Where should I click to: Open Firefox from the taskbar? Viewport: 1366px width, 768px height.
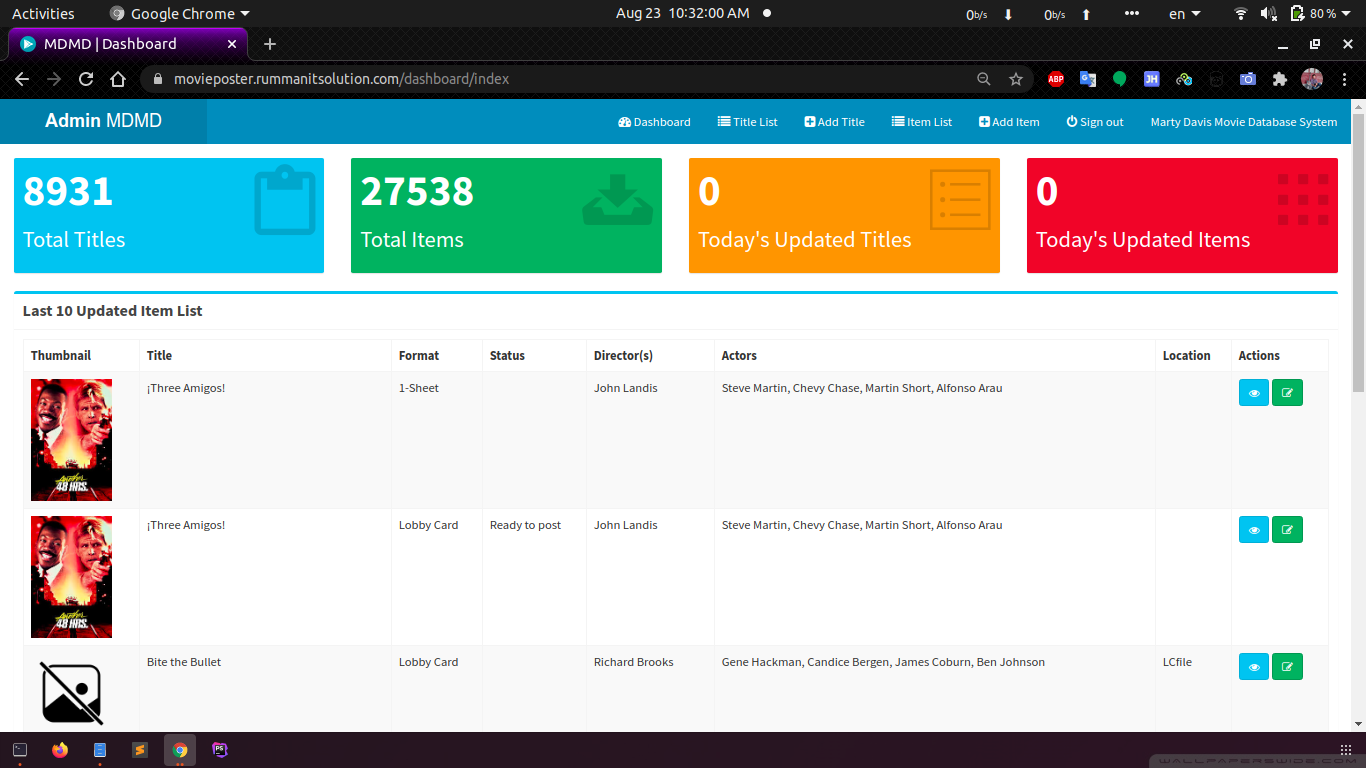point(60,750)
